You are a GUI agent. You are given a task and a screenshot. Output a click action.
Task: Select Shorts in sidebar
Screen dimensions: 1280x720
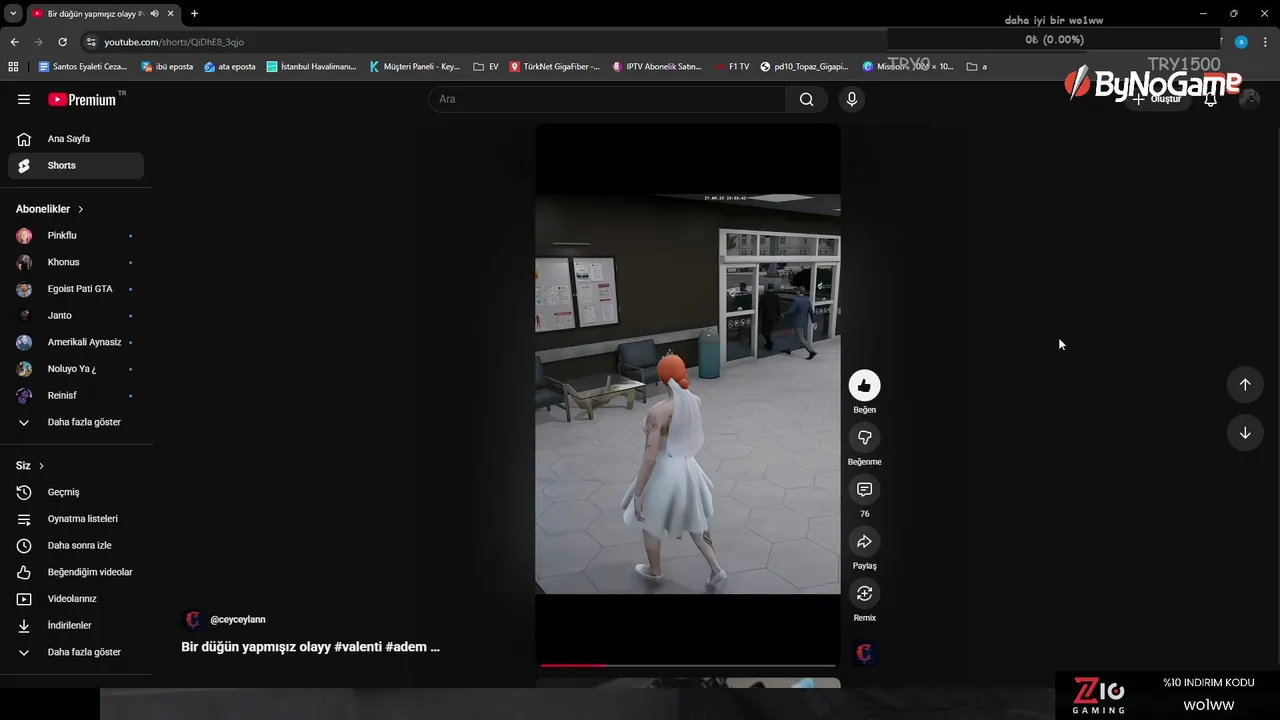coord(76,166)
